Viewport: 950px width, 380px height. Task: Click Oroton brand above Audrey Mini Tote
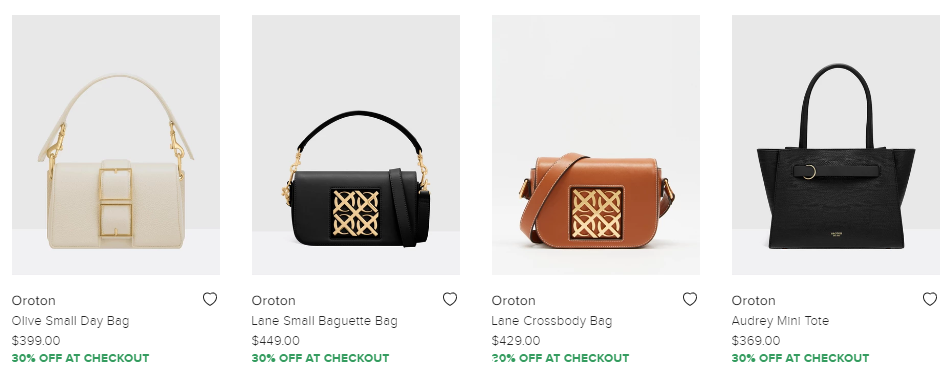(753, 301)
